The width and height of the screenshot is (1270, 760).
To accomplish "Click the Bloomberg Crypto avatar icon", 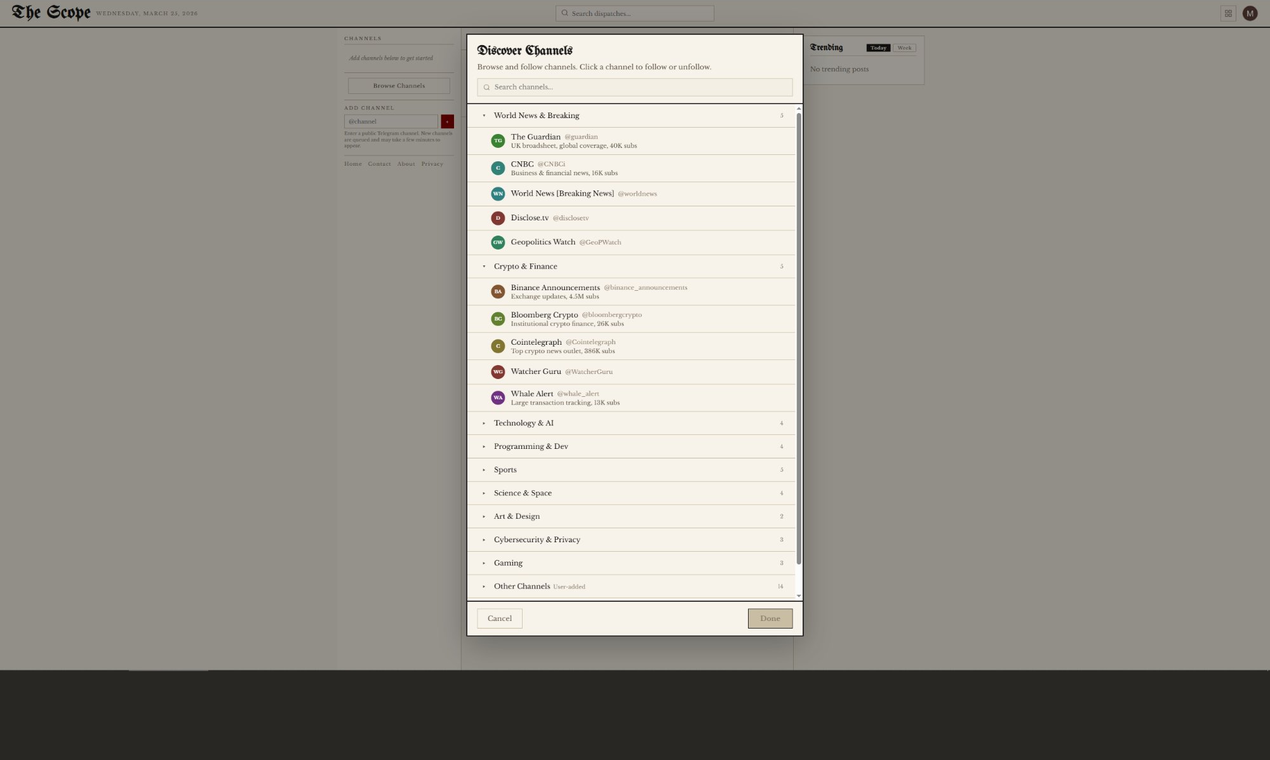I will 498,319.
